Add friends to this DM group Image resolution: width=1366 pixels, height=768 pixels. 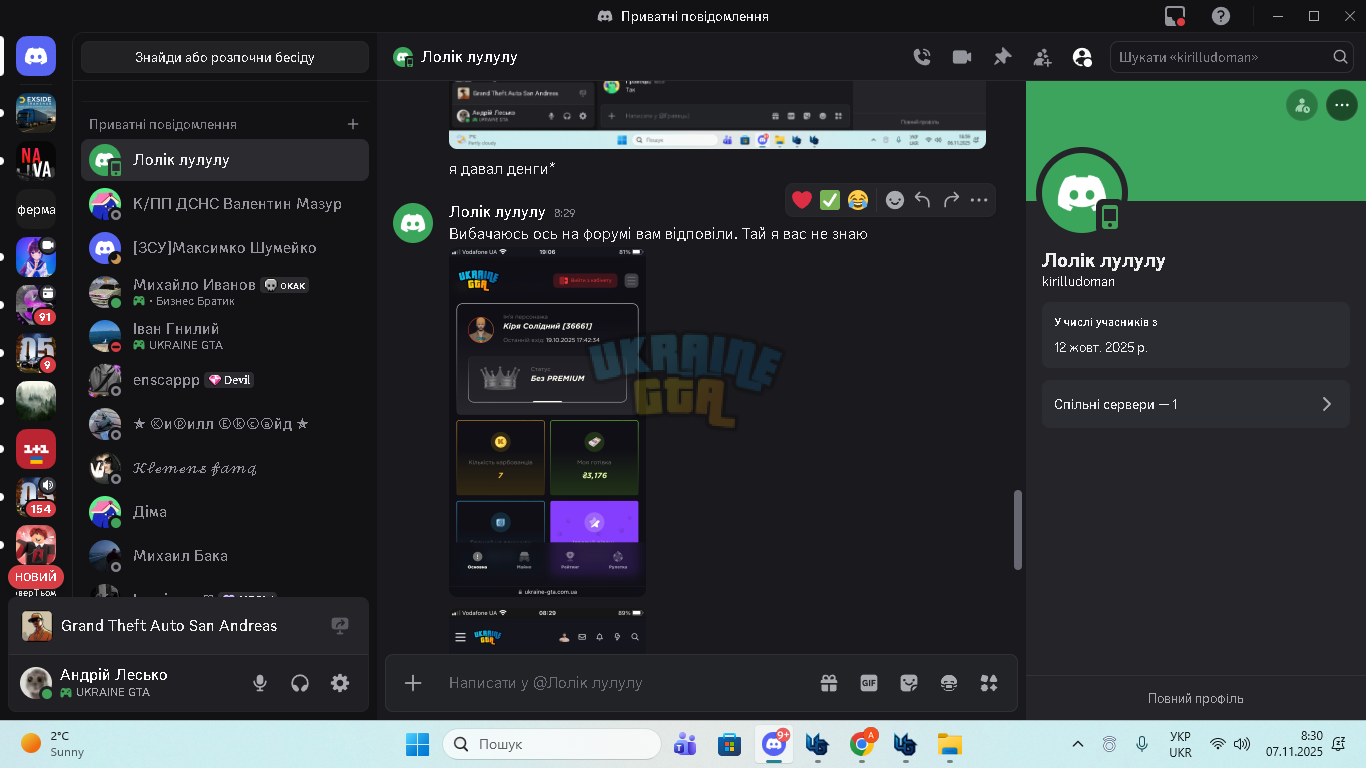click(1042, 57)
